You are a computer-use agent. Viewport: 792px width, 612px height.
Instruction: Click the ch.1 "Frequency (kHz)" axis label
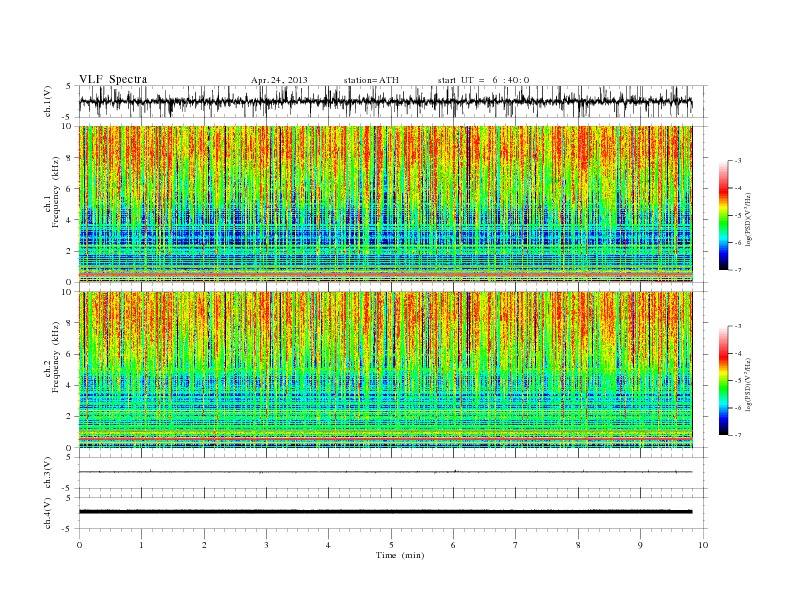point(56,192)
